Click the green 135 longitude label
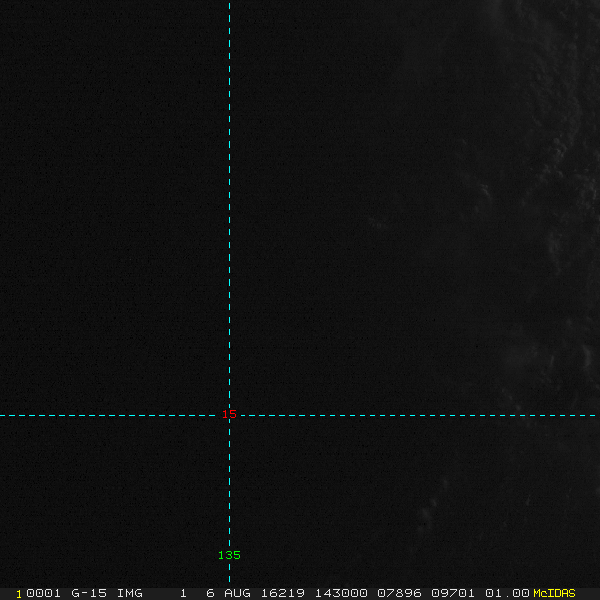This screenshot has width=600, height=600. coord(229,555)
